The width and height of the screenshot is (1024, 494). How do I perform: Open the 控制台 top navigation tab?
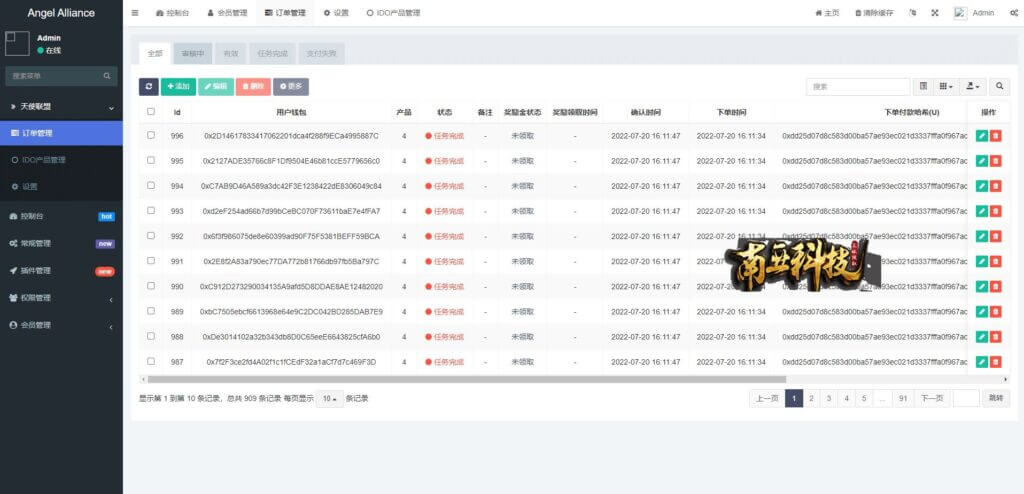(x=173, y=13)
